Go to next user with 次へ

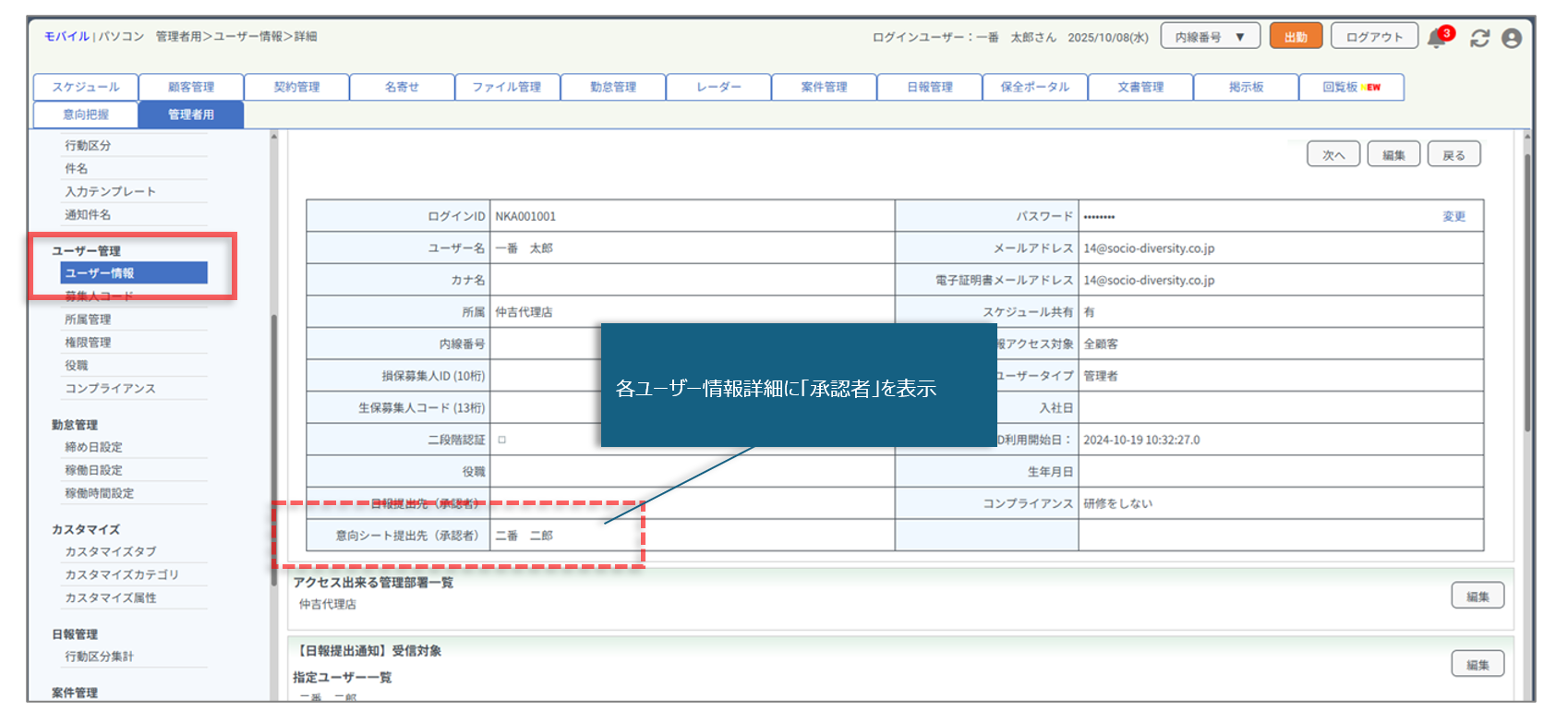pyautogui.click(x=1333, y=155)
